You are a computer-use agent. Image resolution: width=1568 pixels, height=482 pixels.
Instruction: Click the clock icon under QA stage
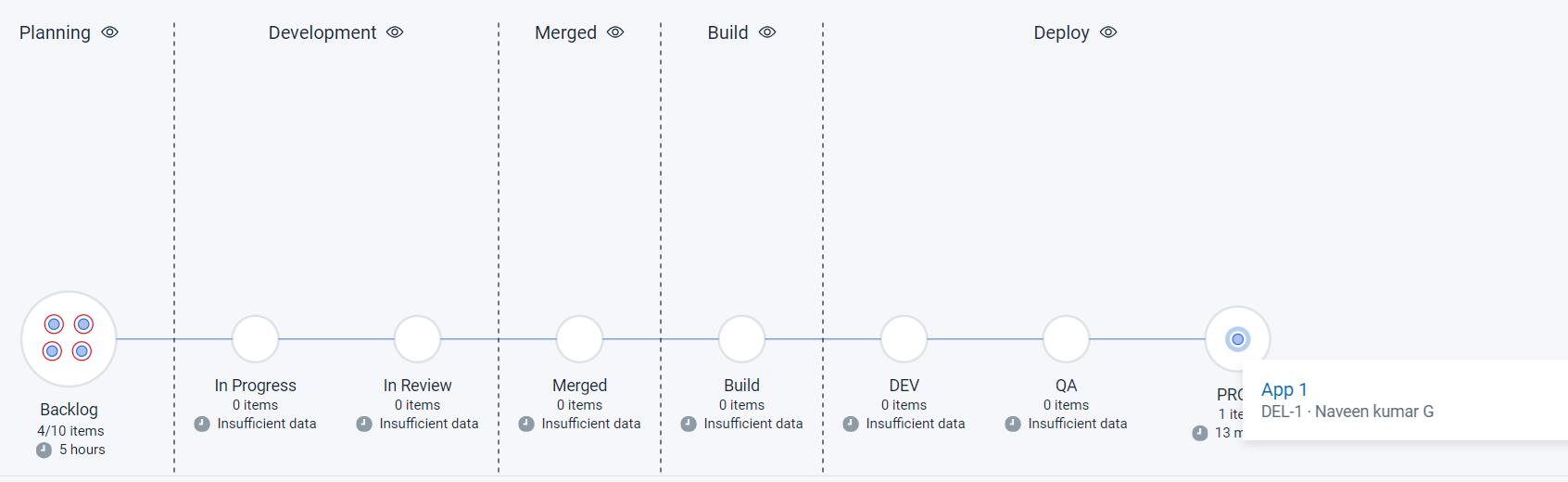(1013, 424)
